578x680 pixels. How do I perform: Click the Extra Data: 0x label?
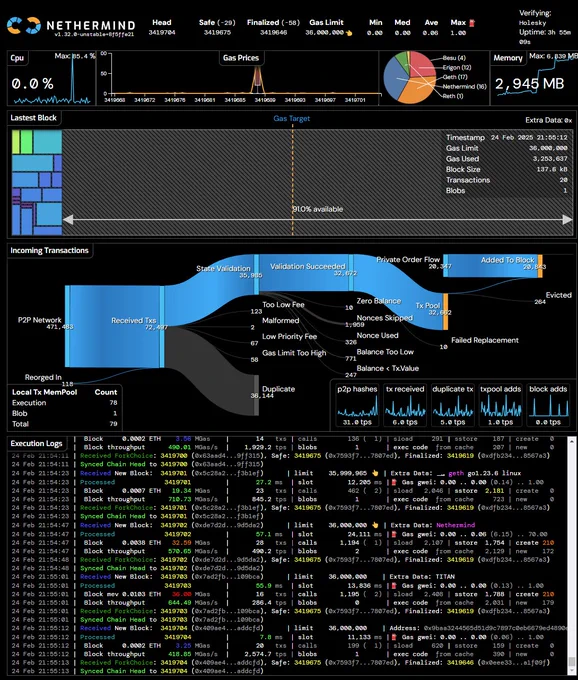coord(549,120)
